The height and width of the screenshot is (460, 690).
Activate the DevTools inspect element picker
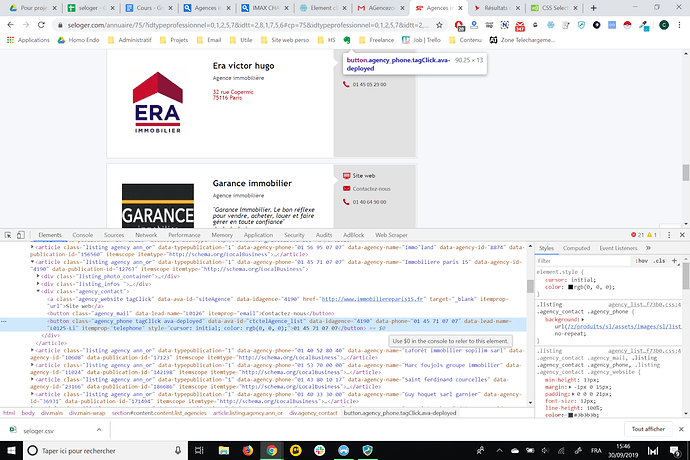coord(8,235)
